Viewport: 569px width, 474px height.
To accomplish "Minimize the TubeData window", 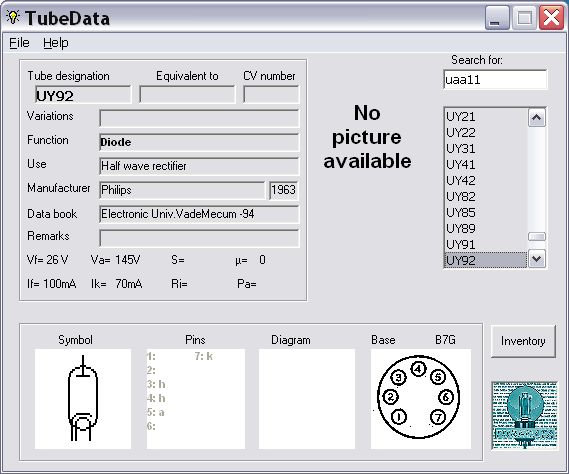I will point(497,18).
